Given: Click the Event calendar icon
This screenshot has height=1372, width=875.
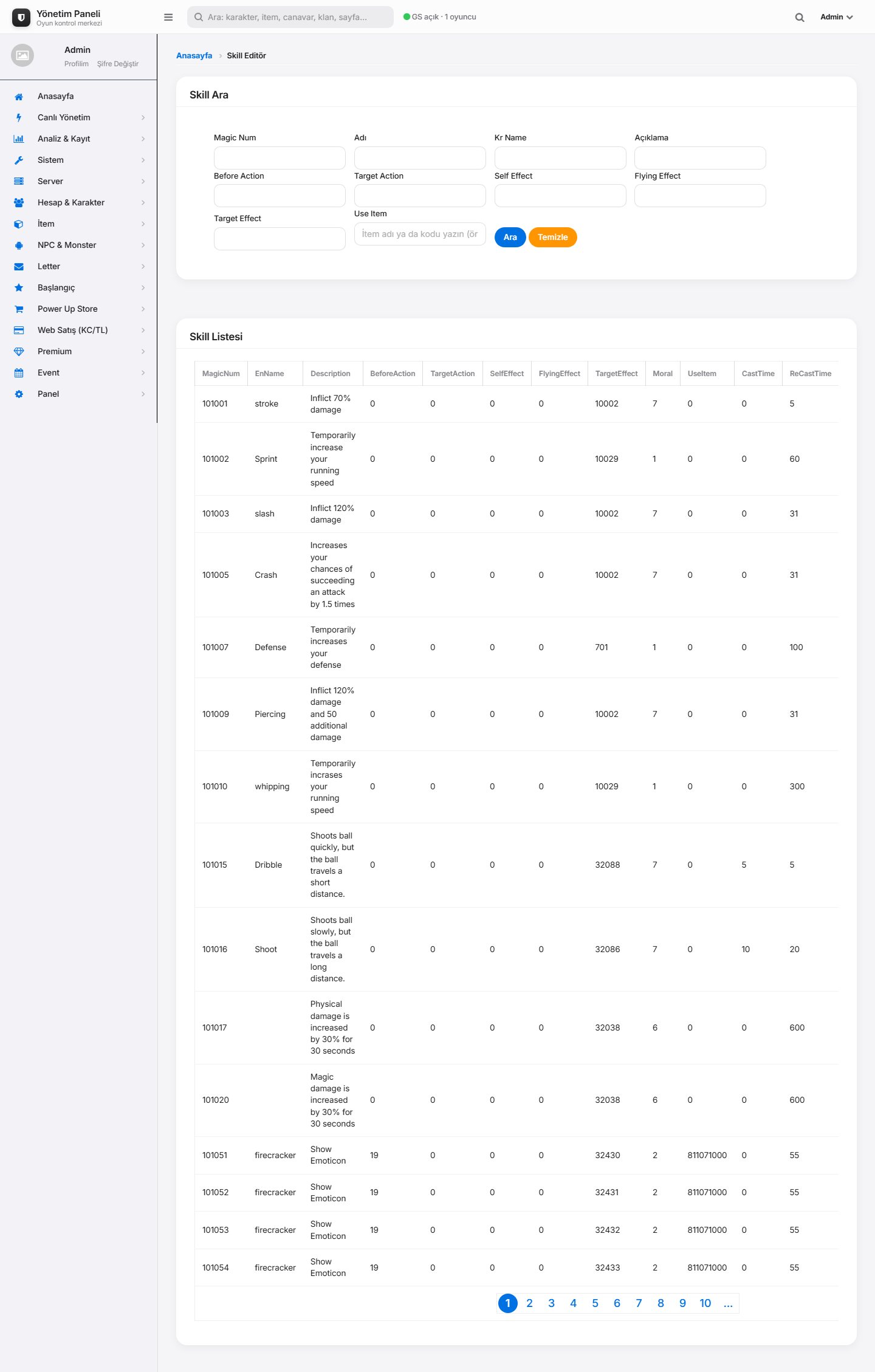Looking at the screenshot, I should (19, 373).
